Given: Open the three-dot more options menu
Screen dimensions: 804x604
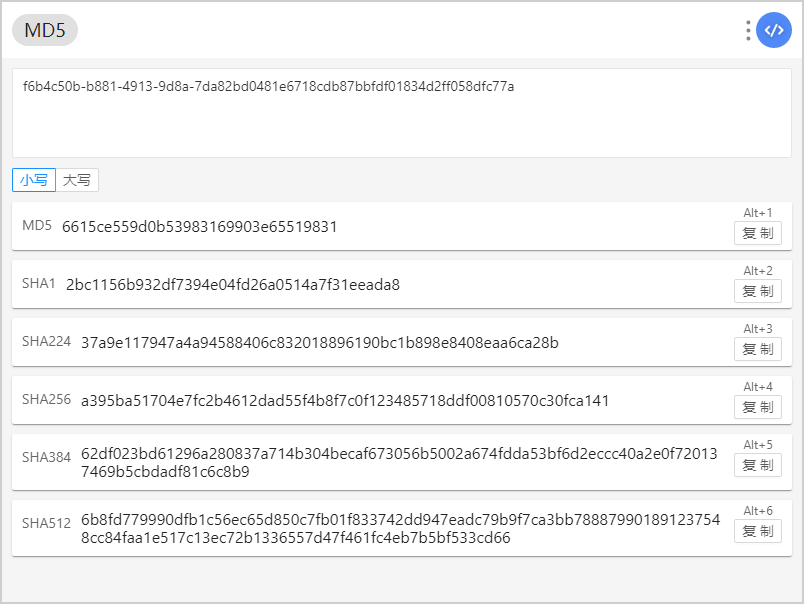Looking at the screenshot, I should (748, 30).
